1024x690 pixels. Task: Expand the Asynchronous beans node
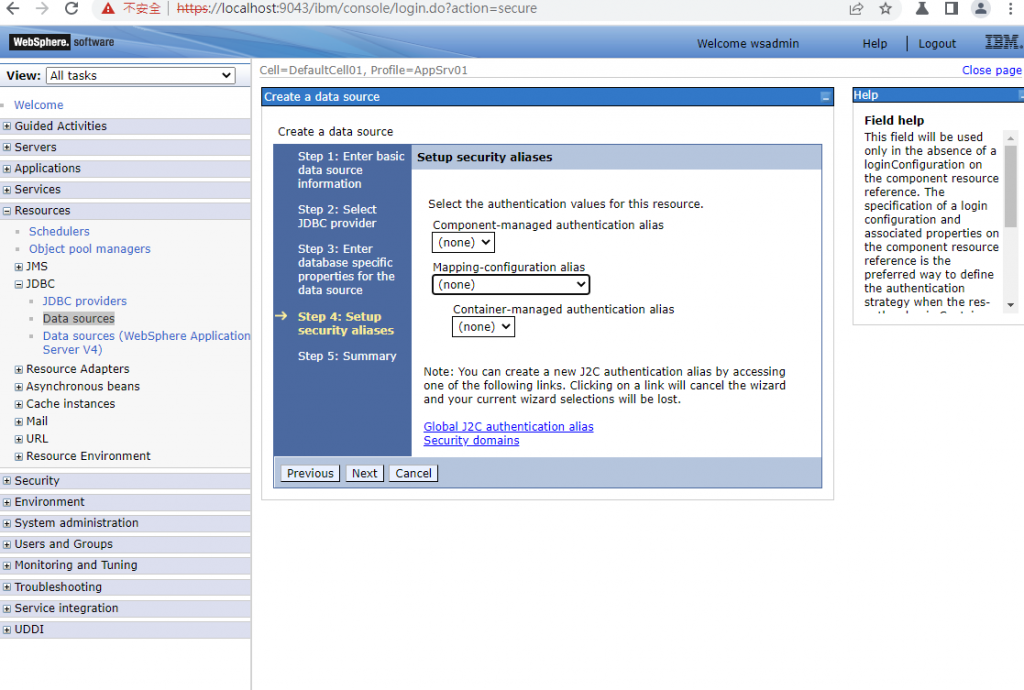[19, 387]
